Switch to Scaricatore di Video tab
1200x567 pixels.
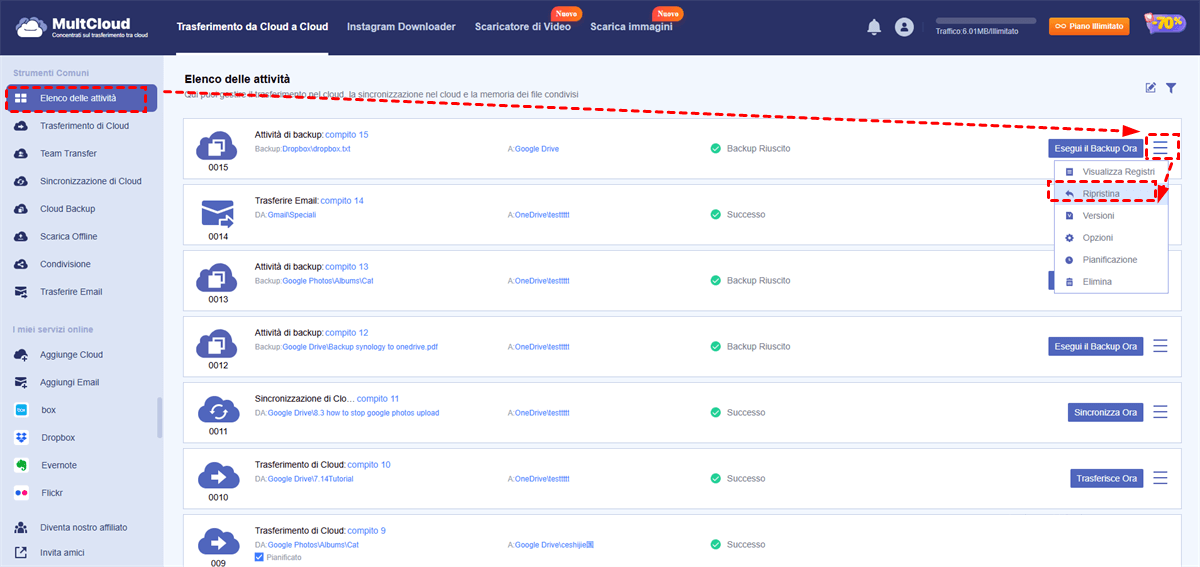point(523,27)
